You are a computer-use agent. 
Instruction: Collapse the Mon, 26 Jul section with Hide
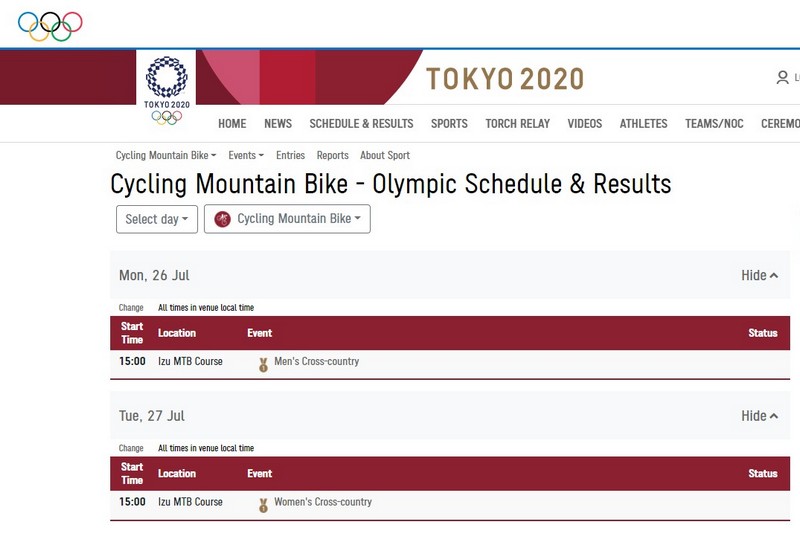click(x=759, y=275)
